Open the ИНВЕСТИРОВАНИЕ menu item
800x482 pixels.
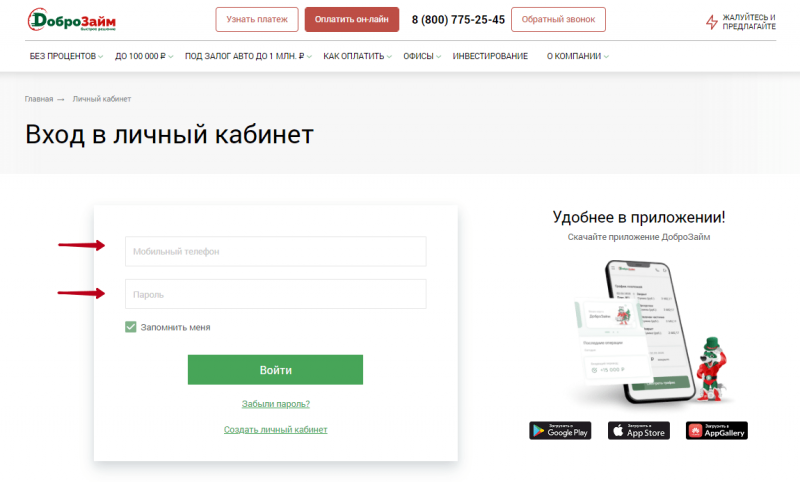(x=490, y=56)
